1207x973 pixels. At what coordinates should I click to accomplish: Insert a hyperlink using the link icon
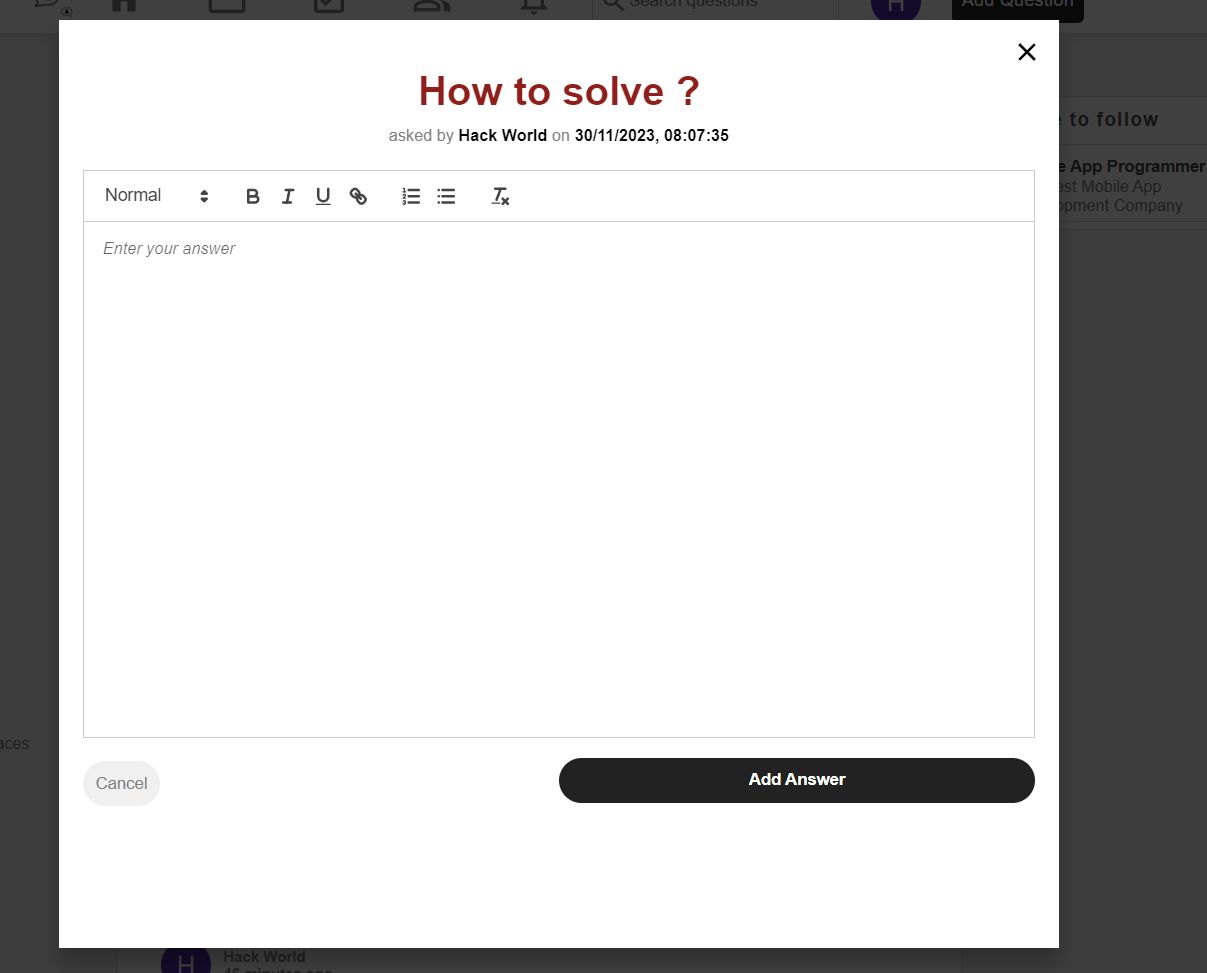pyautogui.click(x=358, y=196)
